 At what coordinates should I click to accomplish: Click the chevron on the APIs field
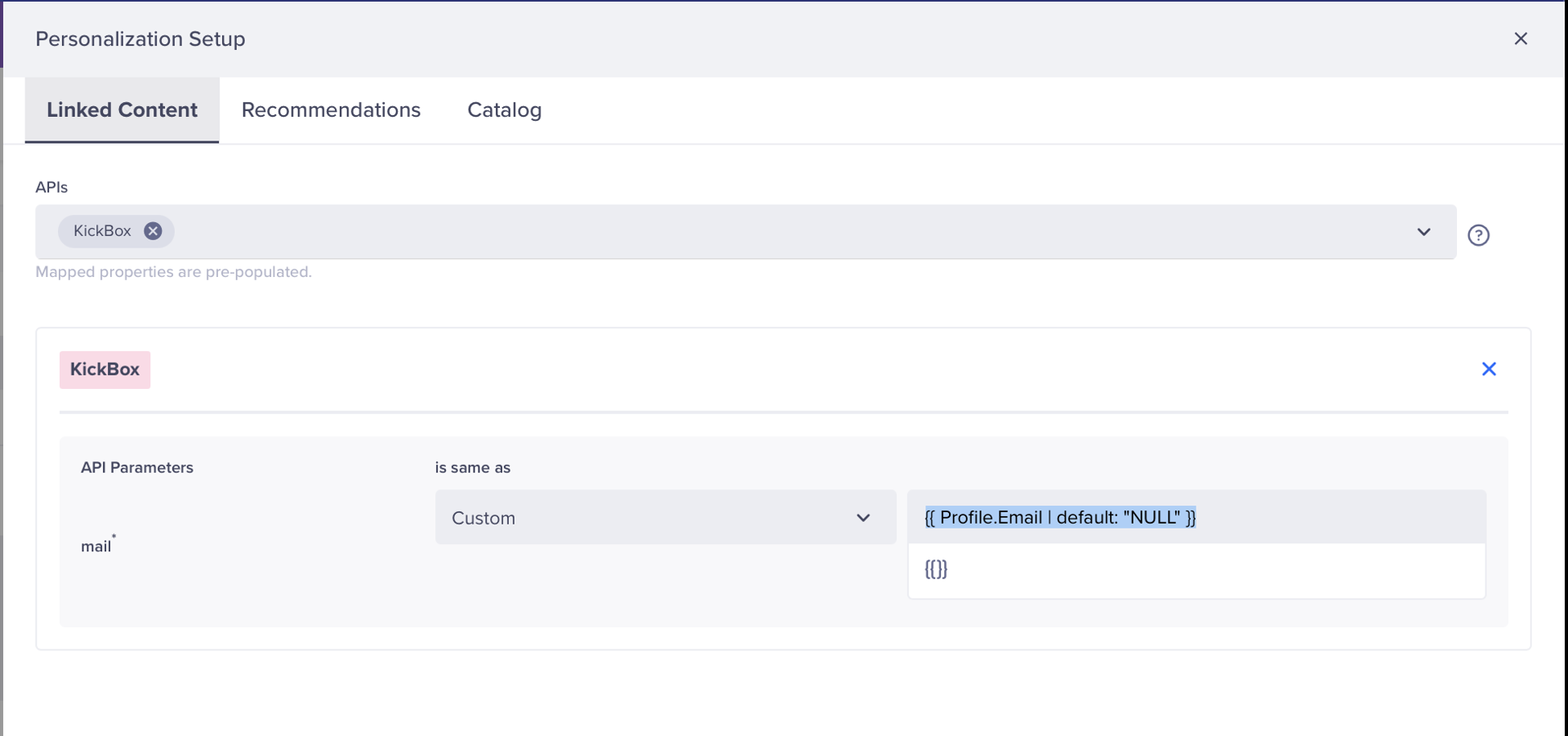1424,232
